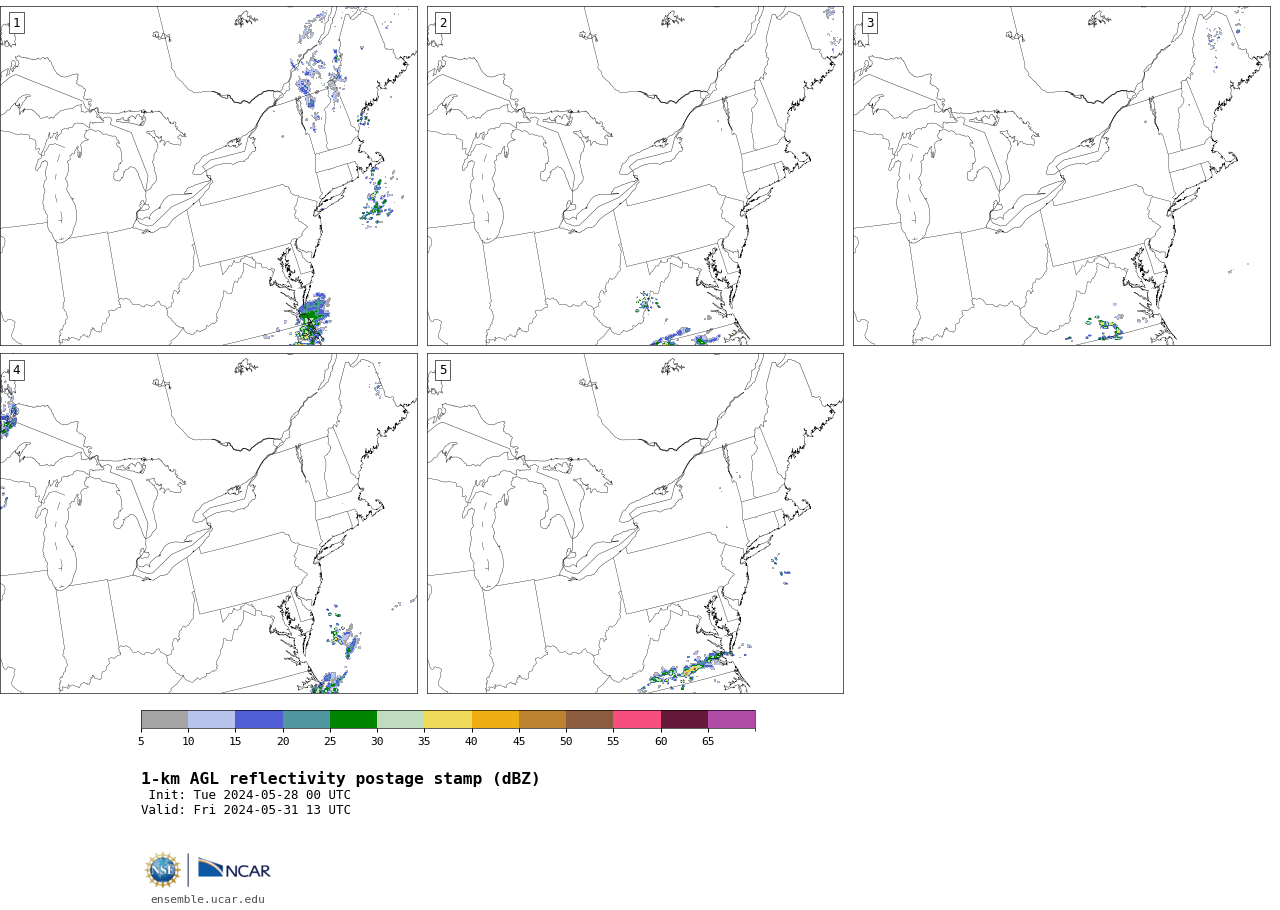Viewport: 1280px width, 910px height.
Task: Click the tan 45-50 dBZ swatch
Action: (x=543, y=720)
